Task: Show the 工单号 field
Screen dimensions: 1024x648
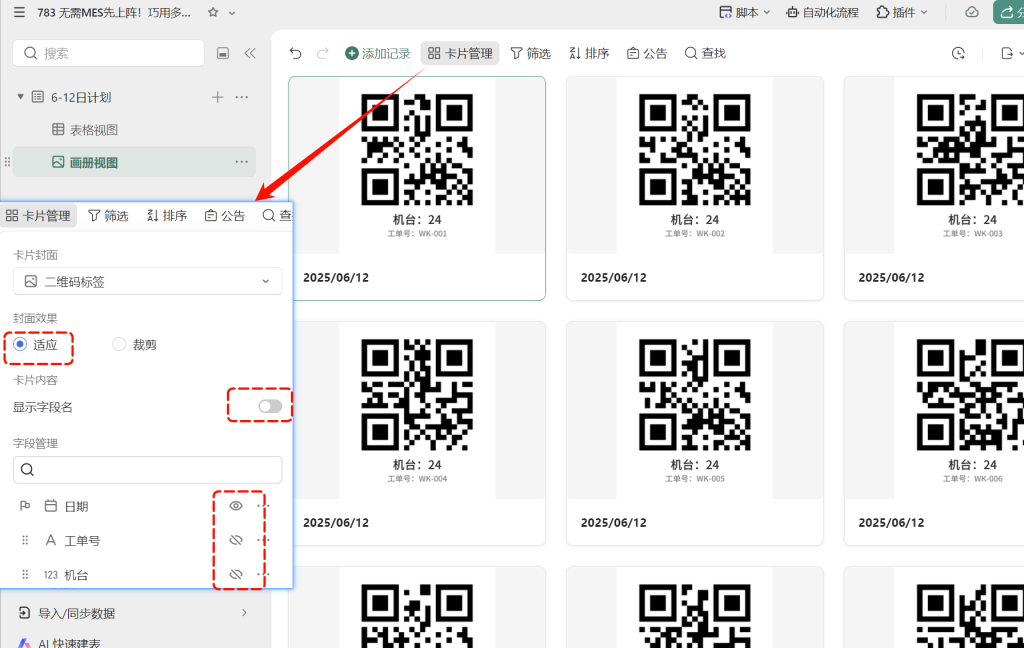Action: click(236, 540)
